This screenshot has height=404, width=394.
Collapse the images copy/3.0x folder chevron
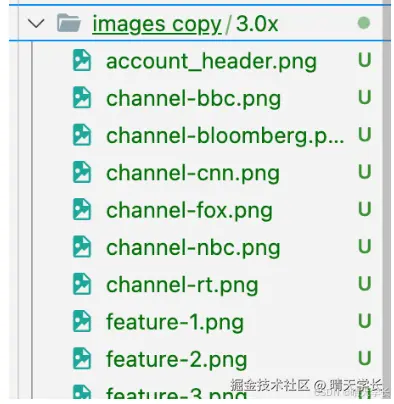[36, 24]
